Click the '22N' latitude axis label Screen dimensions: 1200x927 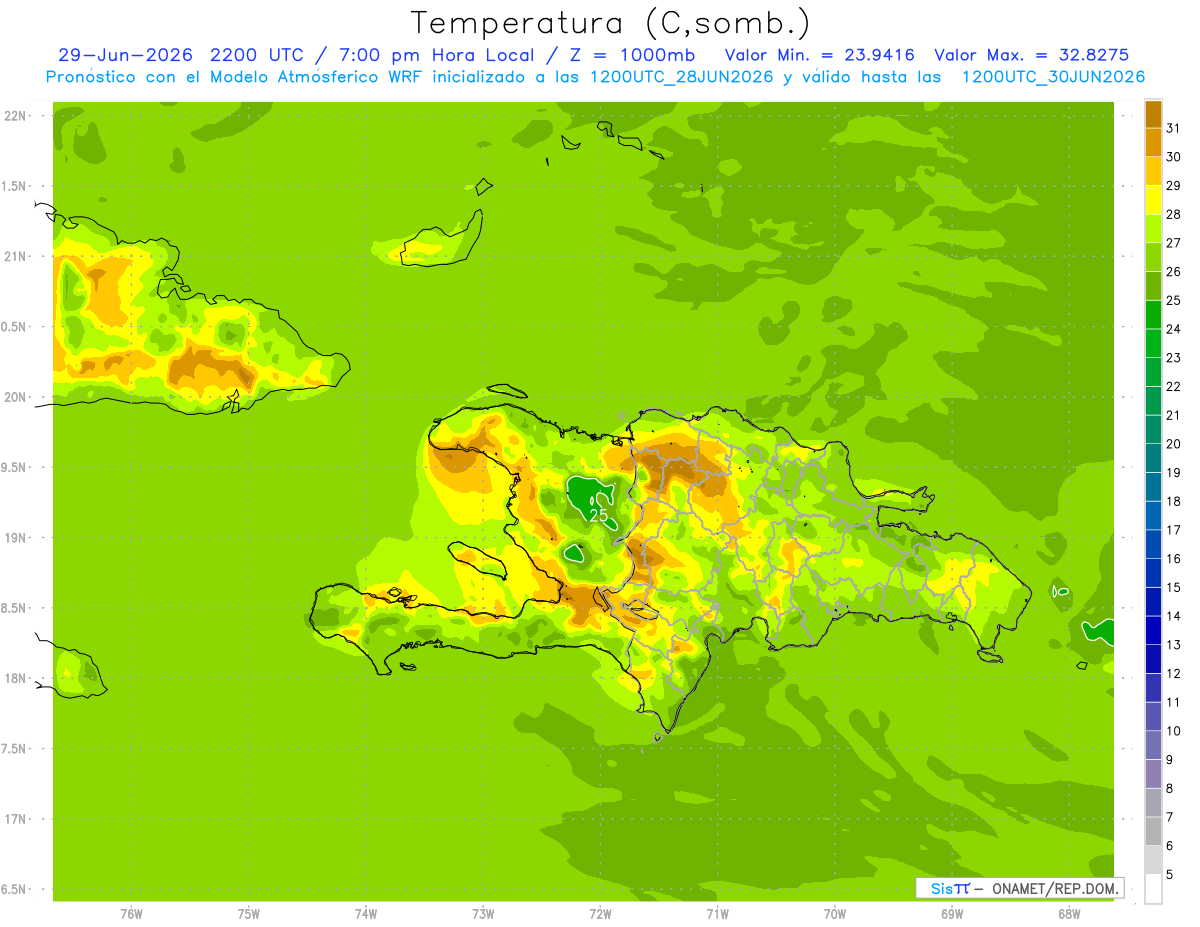tap(16, 116)
